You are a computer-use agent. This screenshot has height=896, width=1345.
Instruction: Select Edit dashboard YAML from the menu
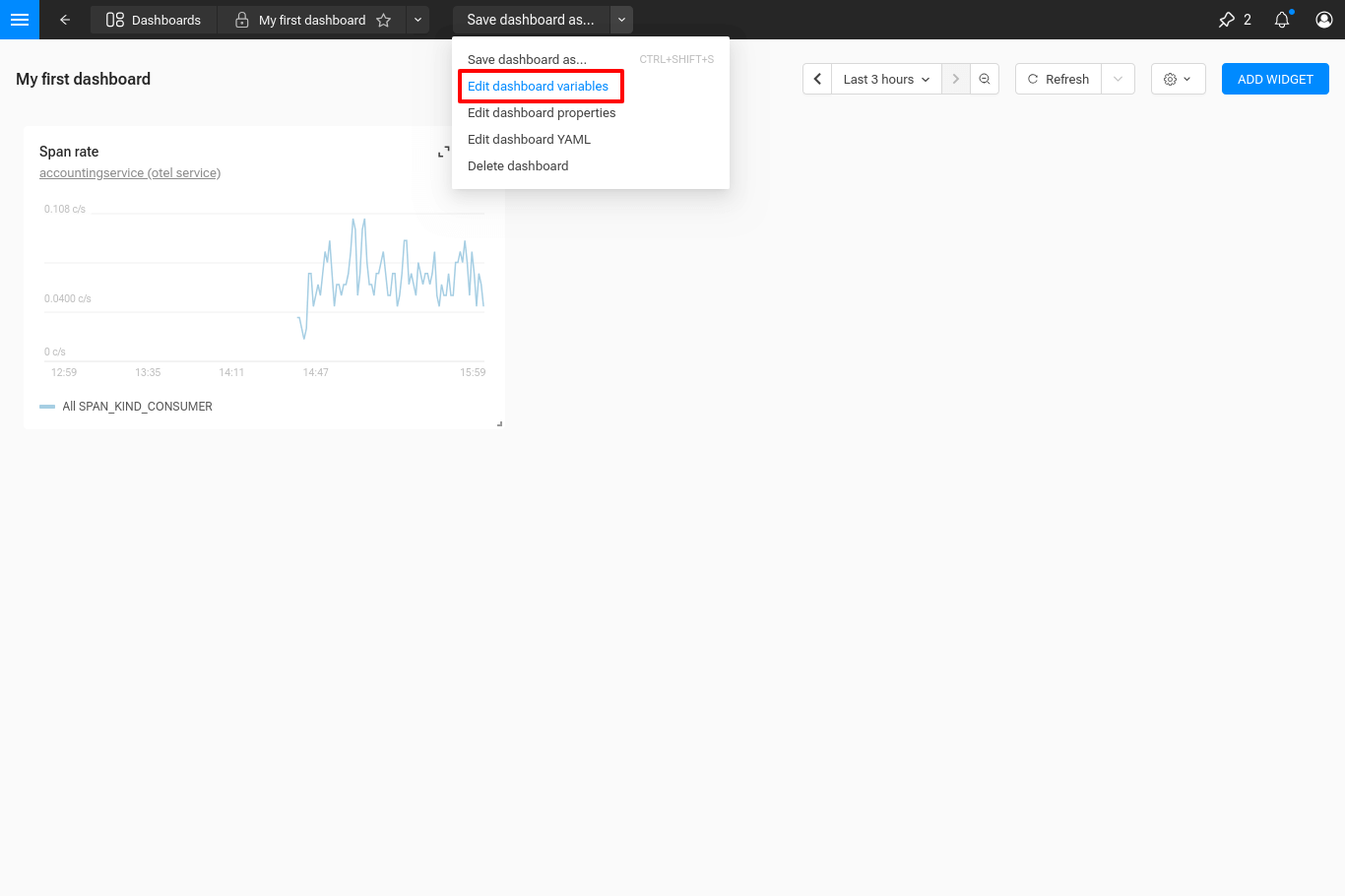tap(529, 139)
